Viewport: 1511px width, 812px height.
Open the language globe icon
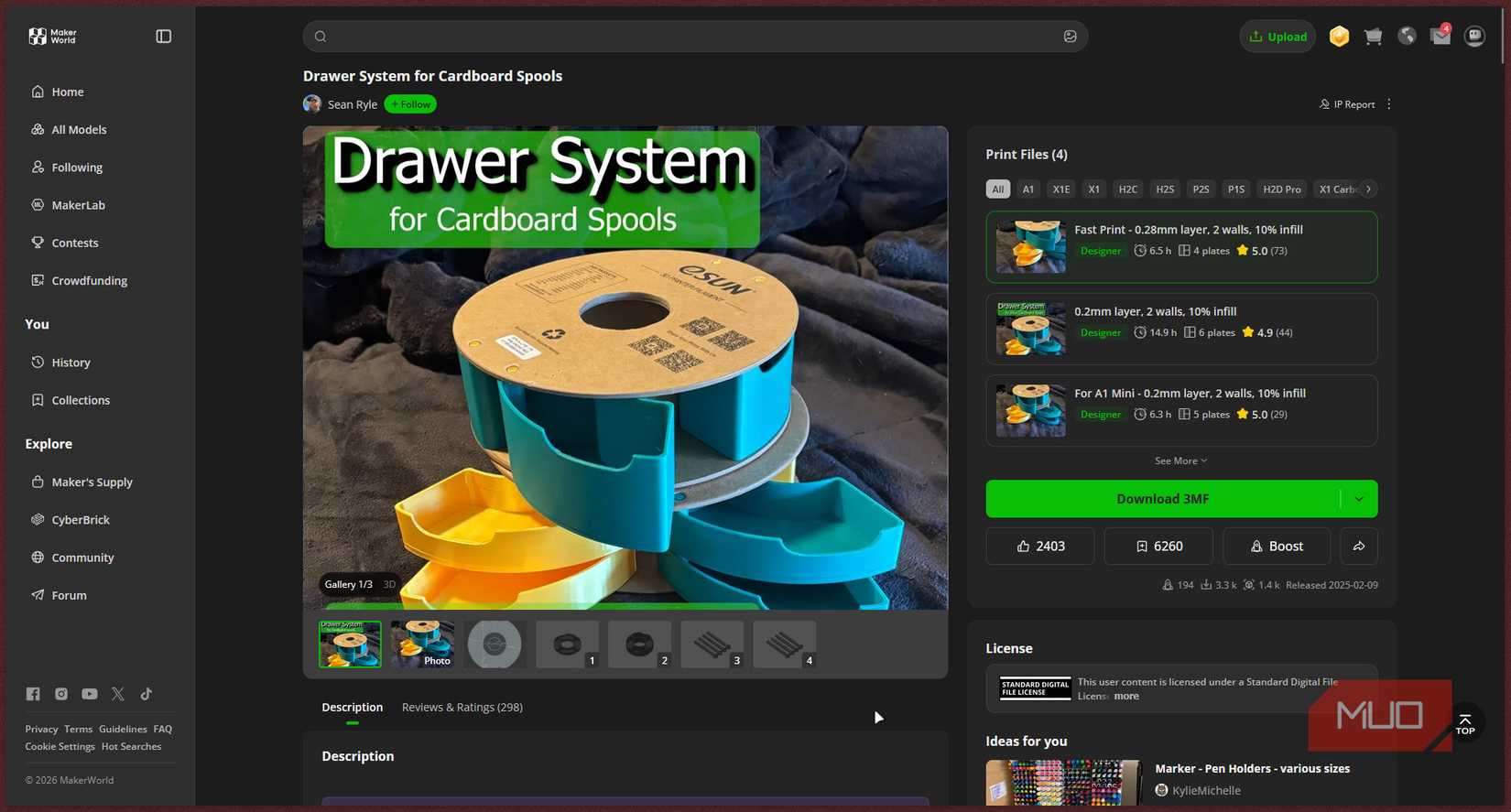(1407, 37)
